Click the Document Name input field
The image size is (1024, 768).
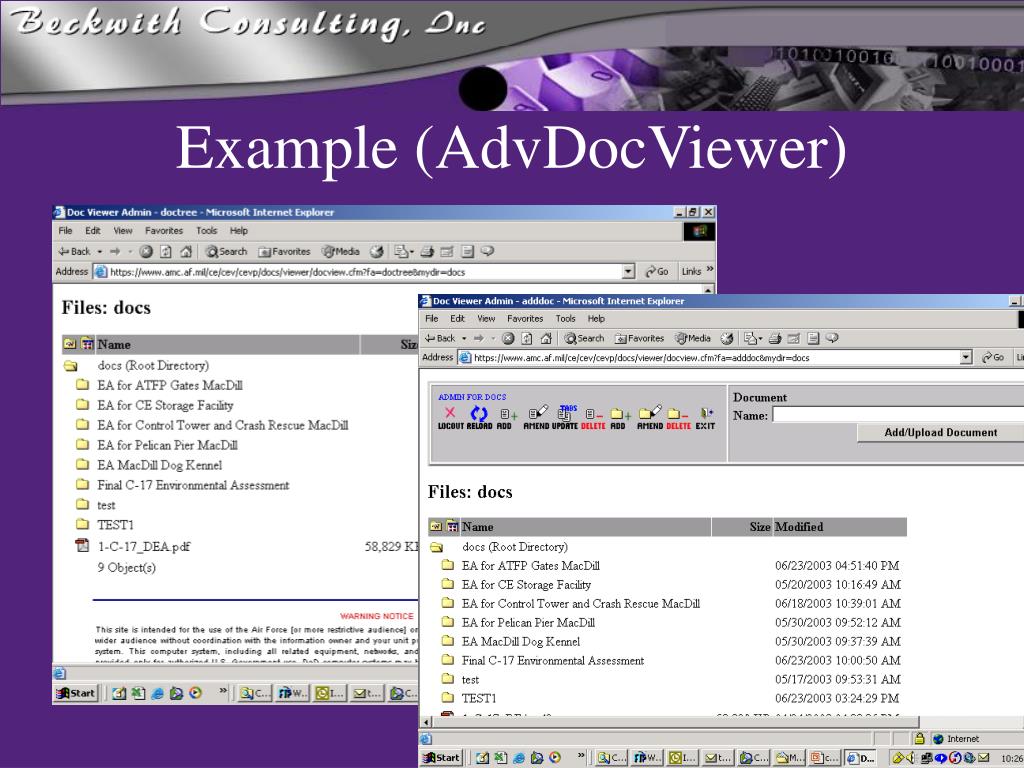898,415
